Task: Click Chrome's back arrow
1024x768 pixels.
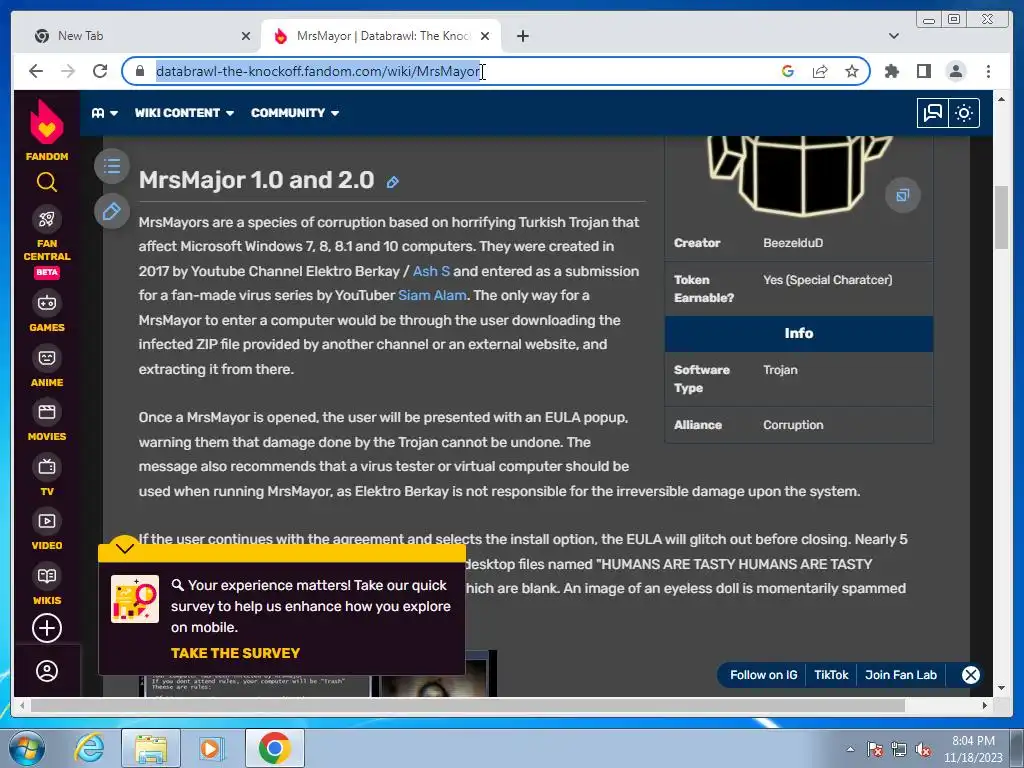Action: point(36,71)
